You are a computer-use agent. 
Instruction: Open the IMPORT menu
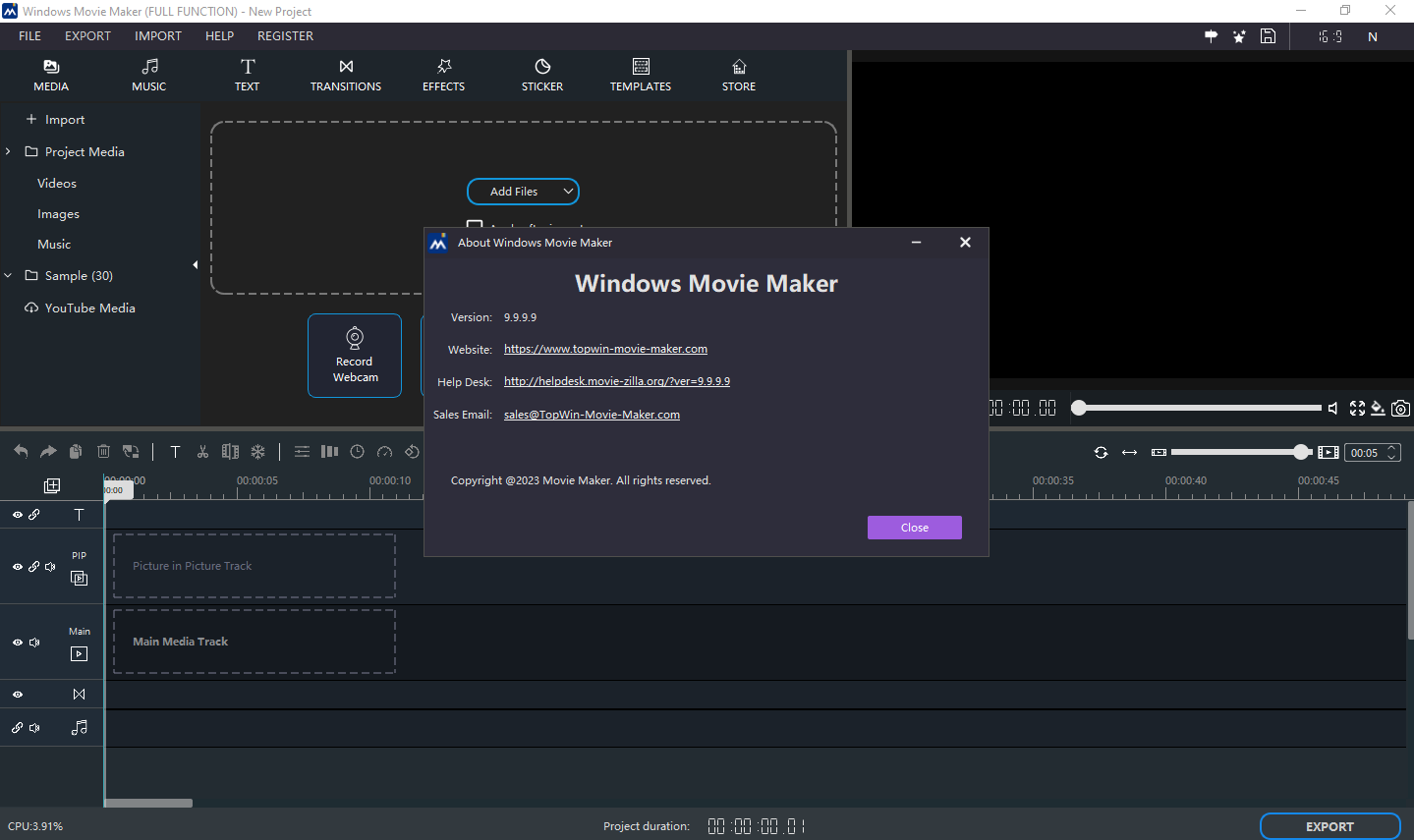pyautogui.click(x=158, y=36)
